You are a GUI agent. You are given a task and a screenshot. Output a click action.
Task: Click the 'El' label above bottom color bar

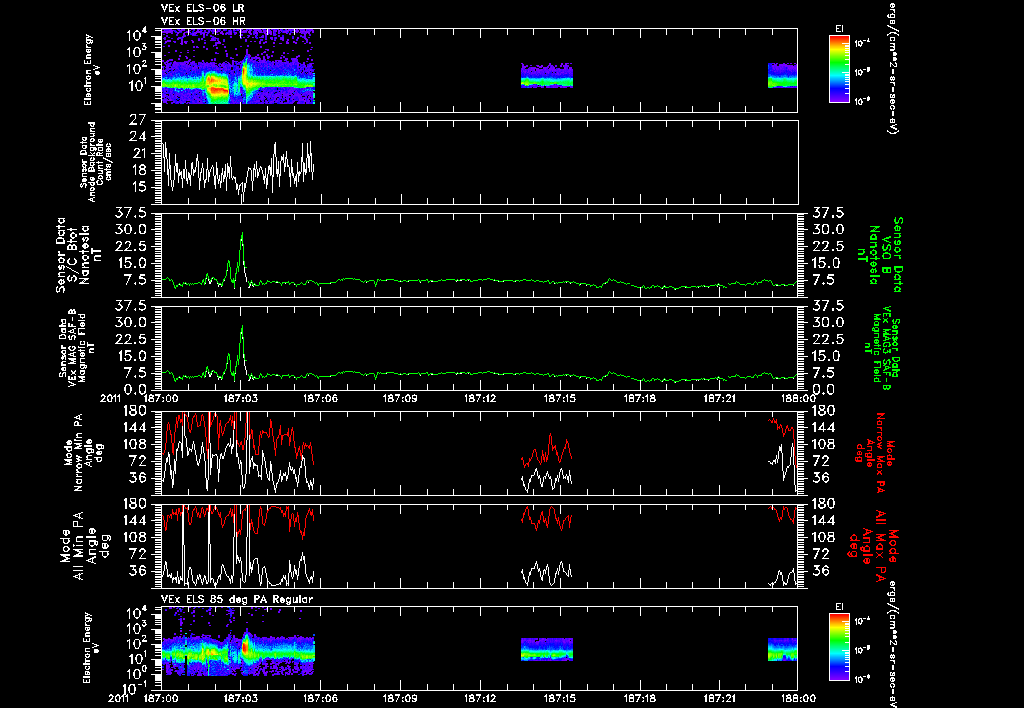pyautogui.click(x=839, y=607)
